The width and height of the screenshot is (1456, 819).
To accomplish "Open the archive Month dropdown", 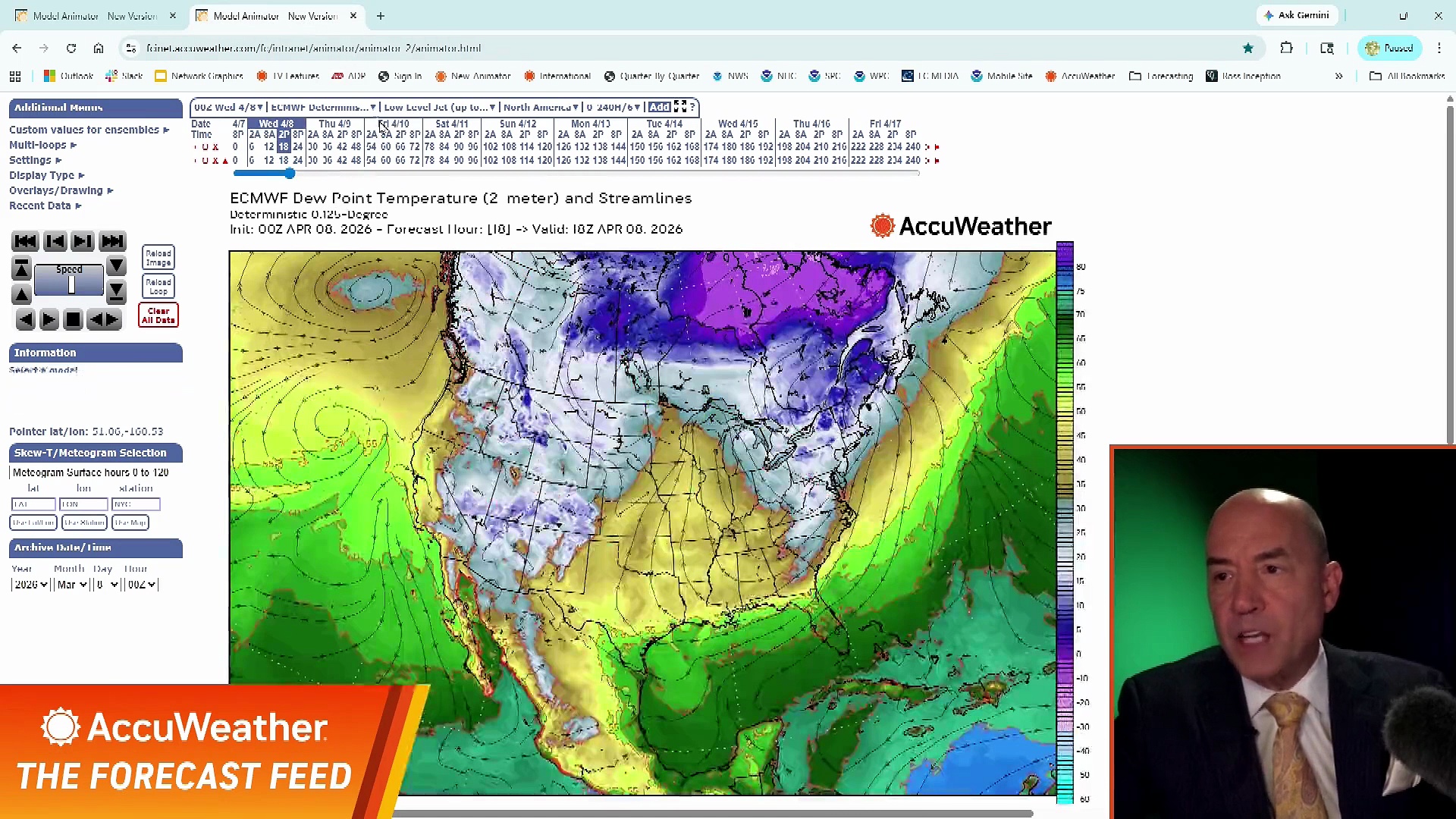I will pyautogui.click(x=72, y=585).
